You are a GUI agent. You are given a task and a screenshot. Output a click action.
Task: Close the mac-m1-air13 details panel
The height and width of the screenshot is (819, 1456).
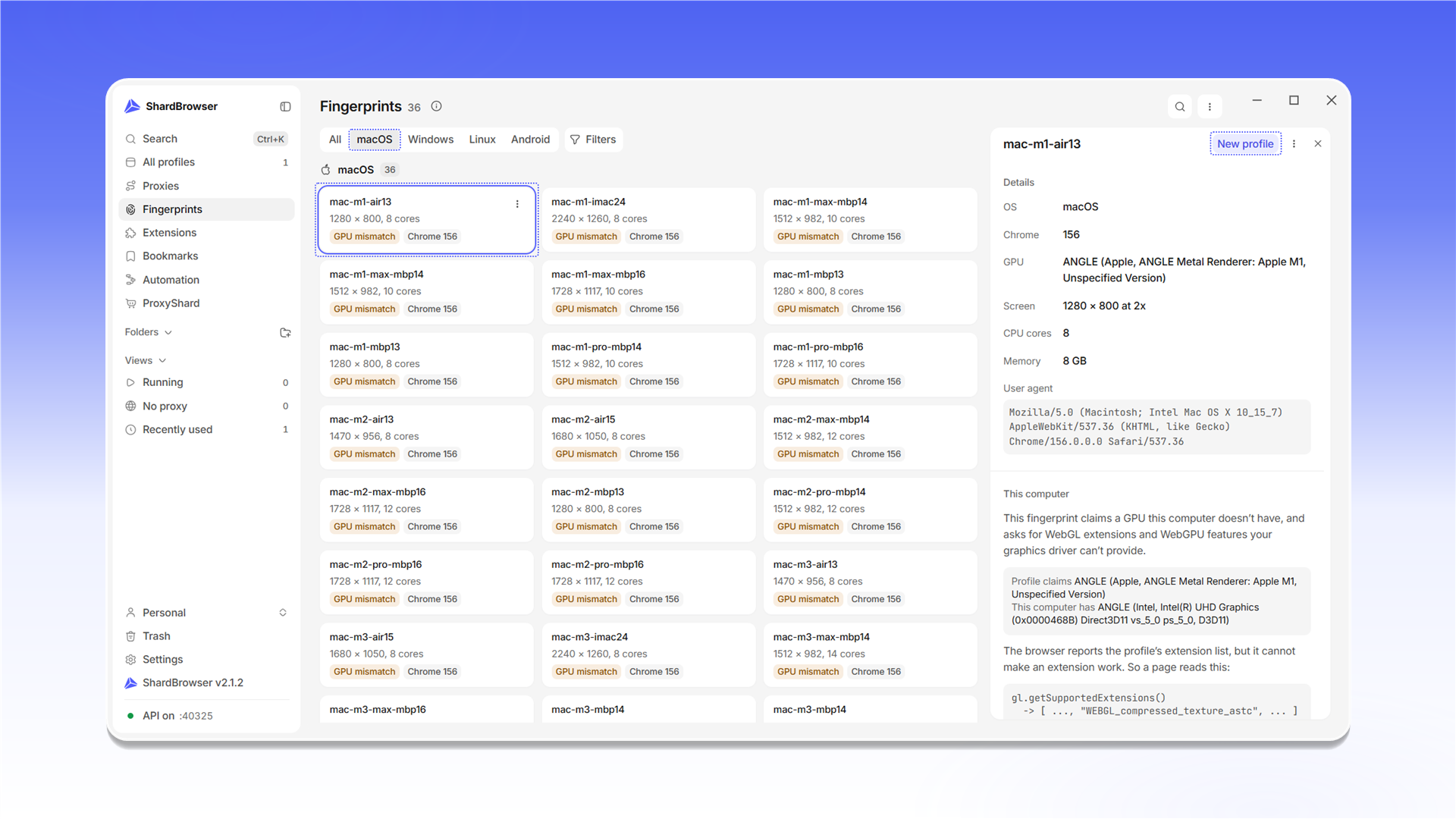pos(1318,144)
